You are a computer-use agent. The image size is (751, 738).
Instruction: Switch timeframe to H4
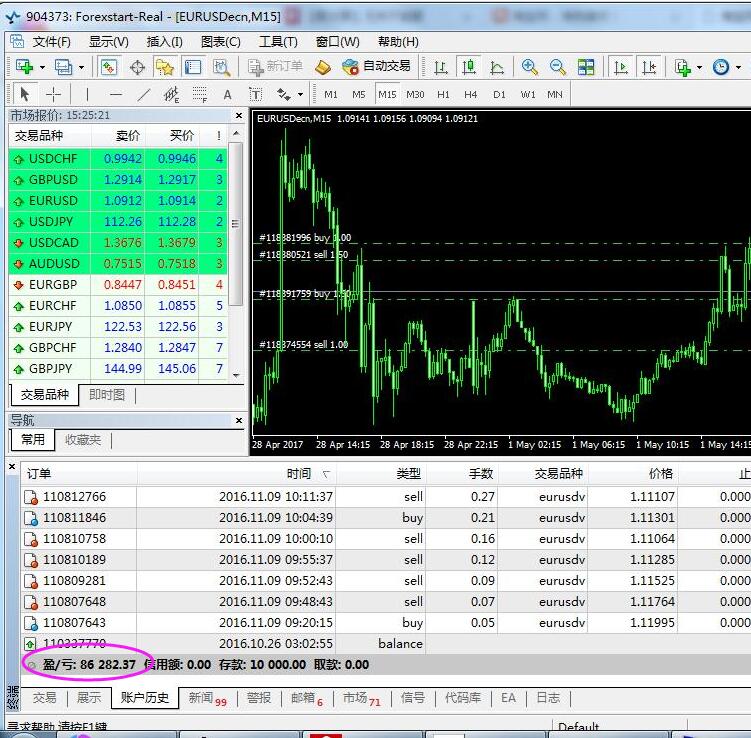(470, 94)
